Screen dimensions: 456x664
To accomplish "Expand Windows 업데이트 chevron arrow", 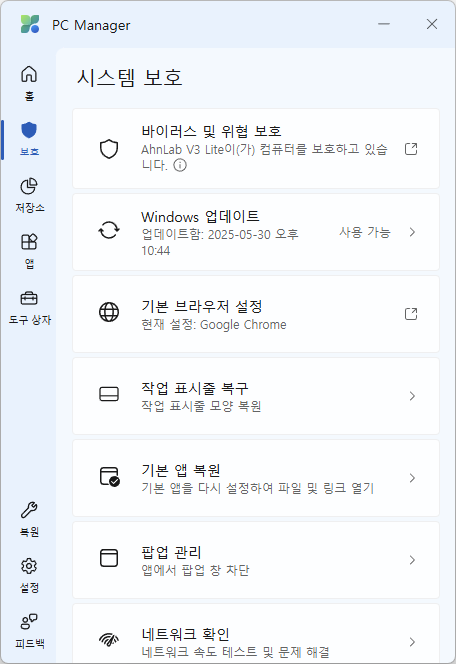I will pyautogui.click(x=412, y=232).
